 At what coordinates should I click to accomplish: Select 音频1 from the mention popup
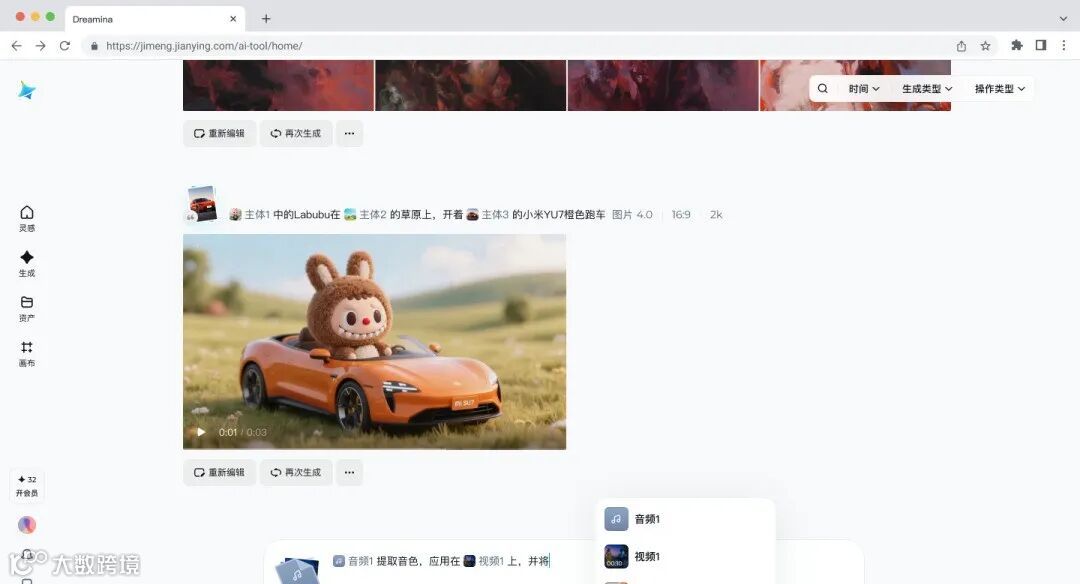coord(685,519)
